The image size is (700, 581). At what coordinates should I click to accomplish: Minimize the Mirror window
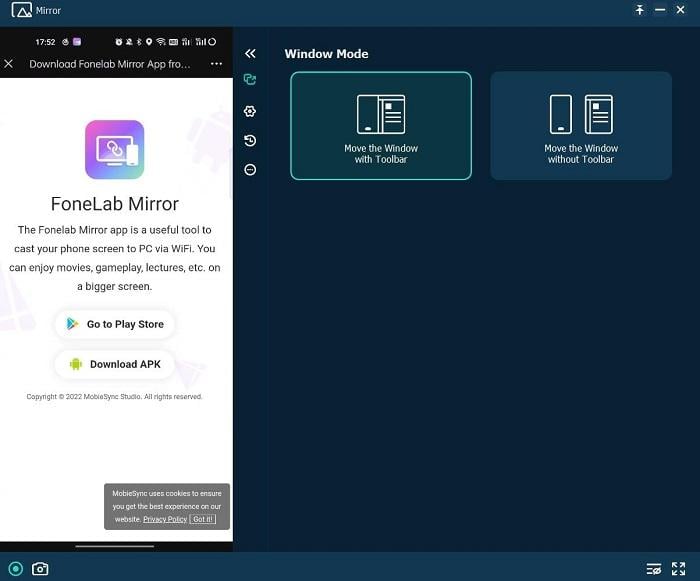click(660, 10)
